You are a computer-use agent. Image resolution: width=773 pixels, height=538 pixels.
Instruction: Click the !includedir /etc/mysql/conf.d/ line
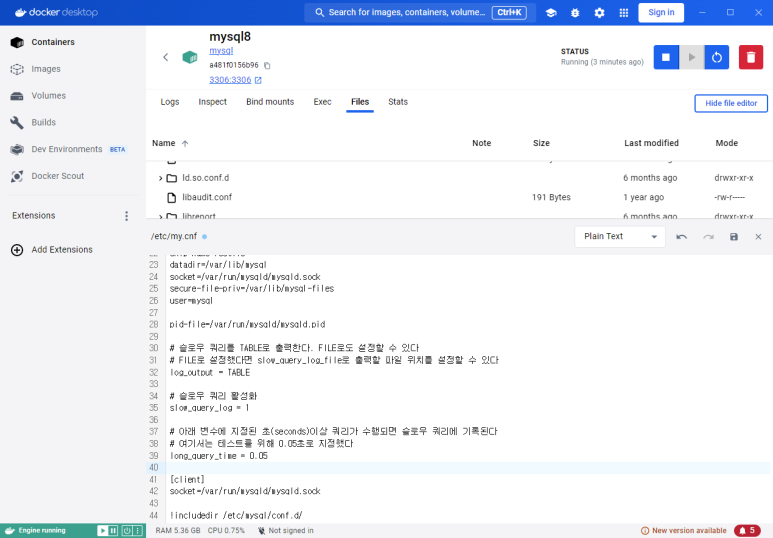(236, 515)
